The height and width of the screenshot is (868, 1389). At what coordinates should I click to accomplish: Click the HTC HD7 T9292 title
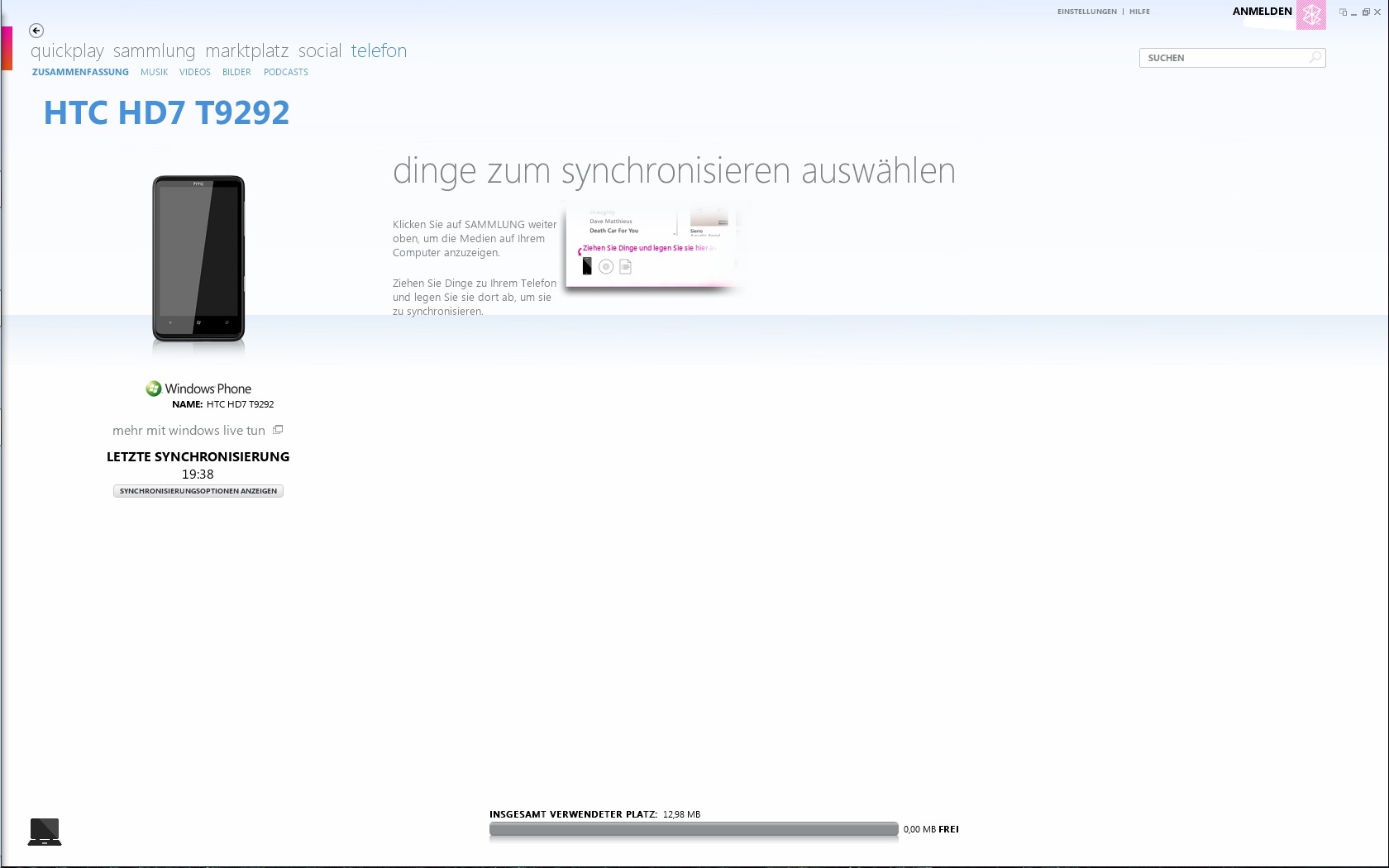point(166,112)
